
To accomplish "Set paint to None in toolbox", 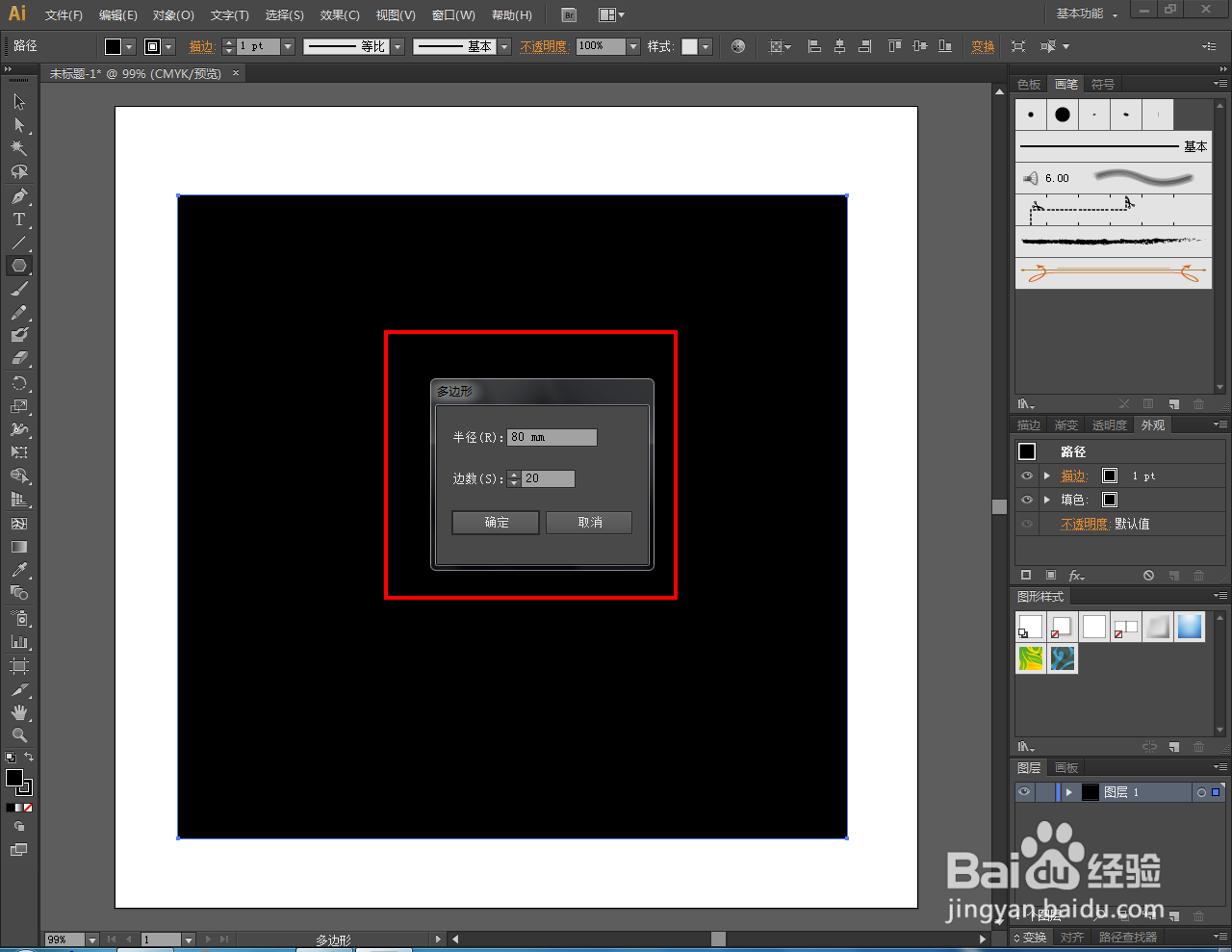I will point(28,808).
